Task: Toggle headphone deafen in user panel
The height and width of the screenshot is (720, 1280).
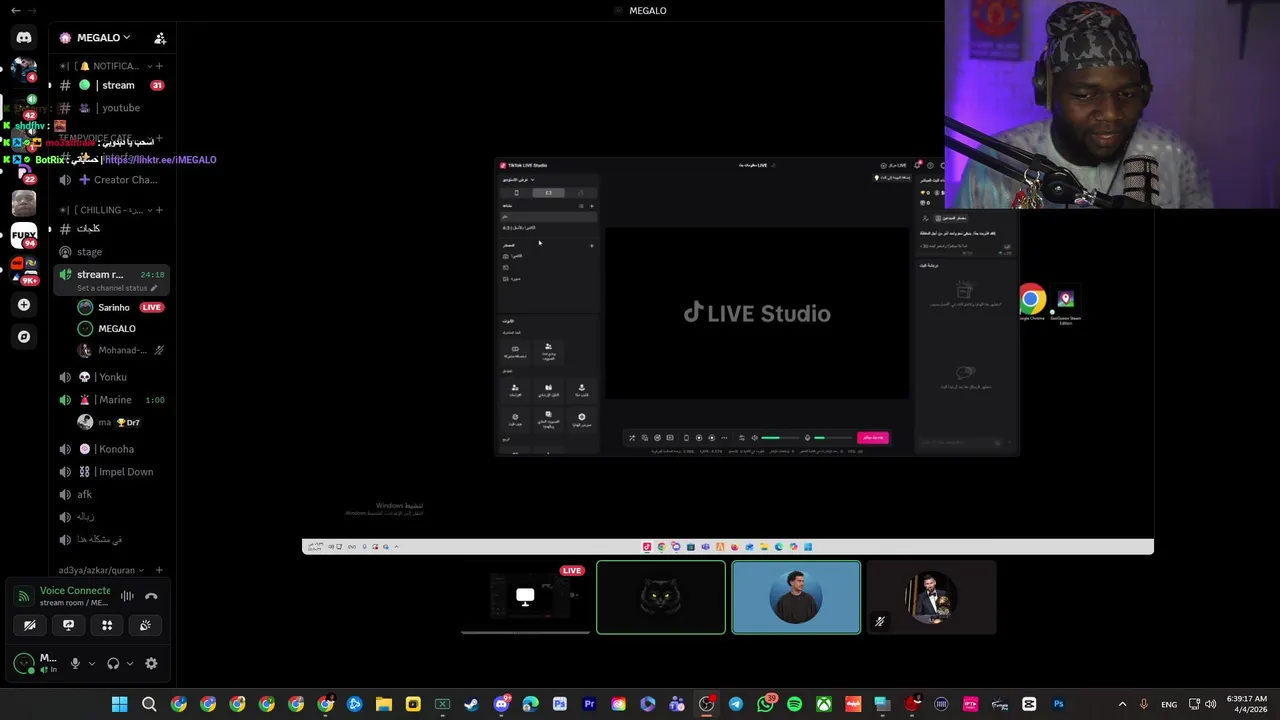Action: (113, 663)
